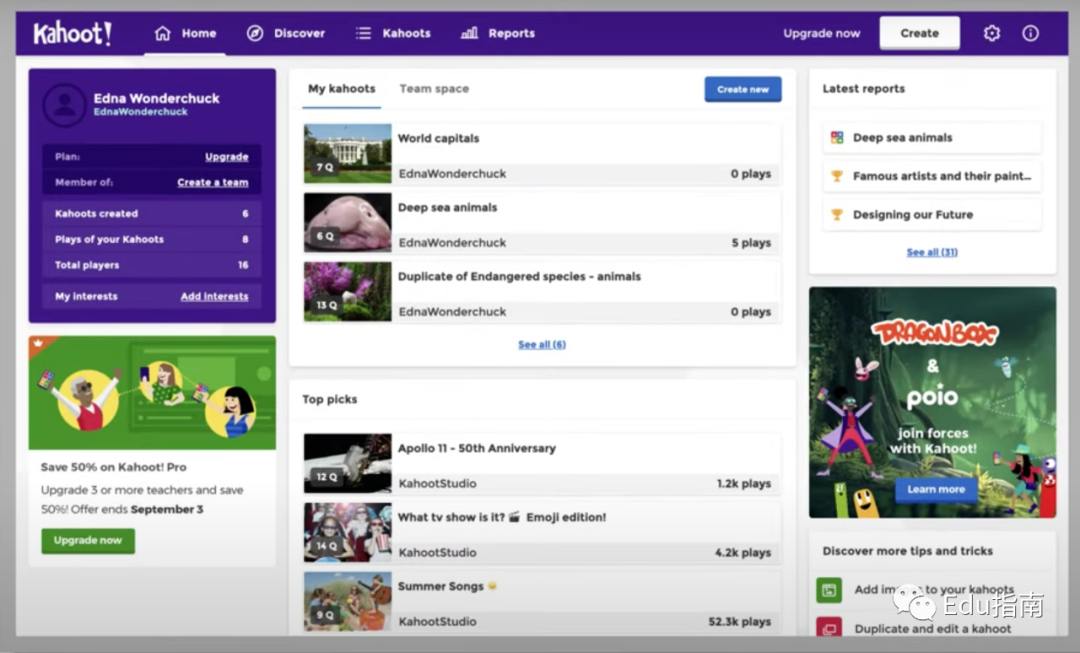The image size is (1080, 653).
Task: Click the Kahoots created stat row
Action: coord(152,214)
